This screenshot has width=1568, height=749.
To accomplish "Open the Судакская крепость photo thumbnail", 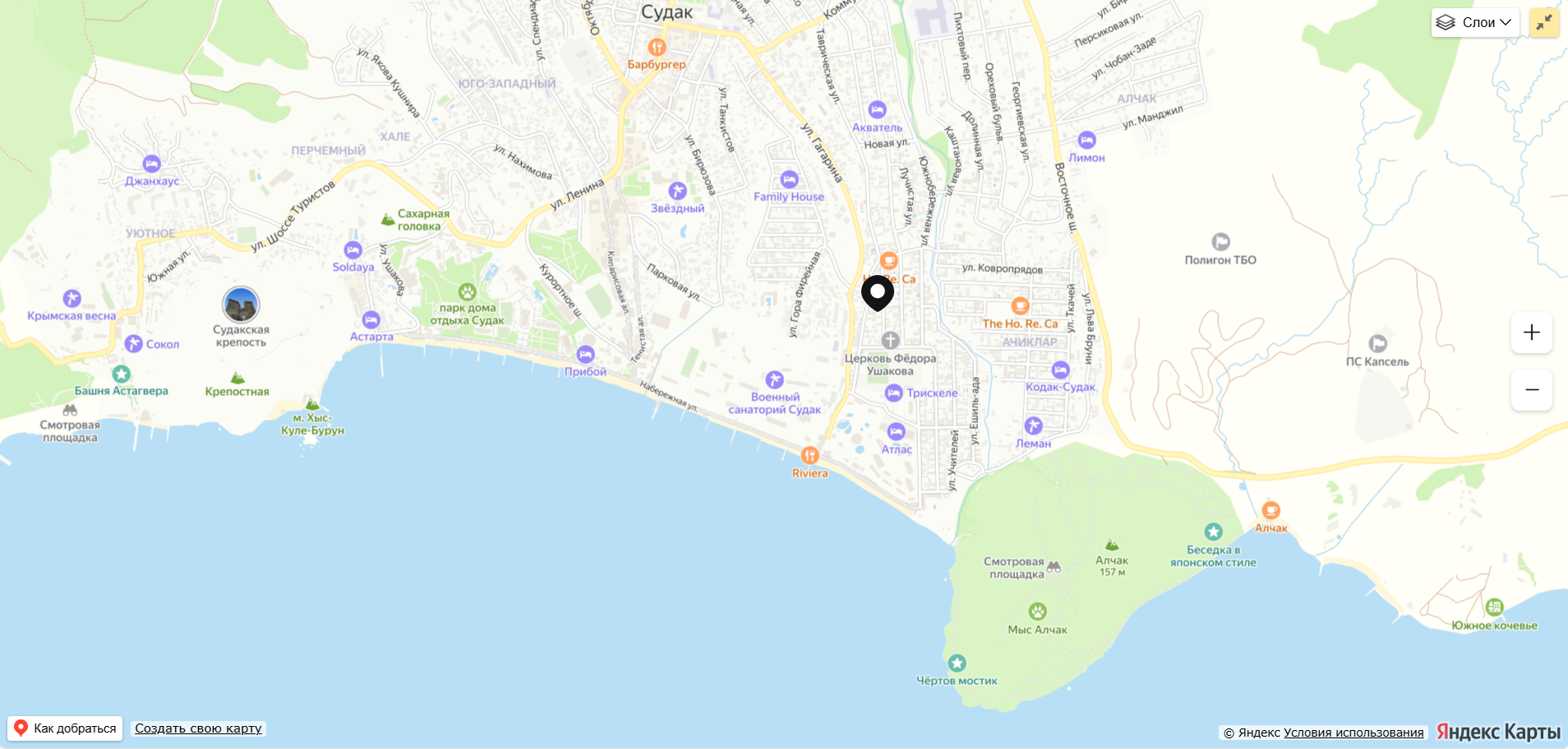I will [241, 305].
